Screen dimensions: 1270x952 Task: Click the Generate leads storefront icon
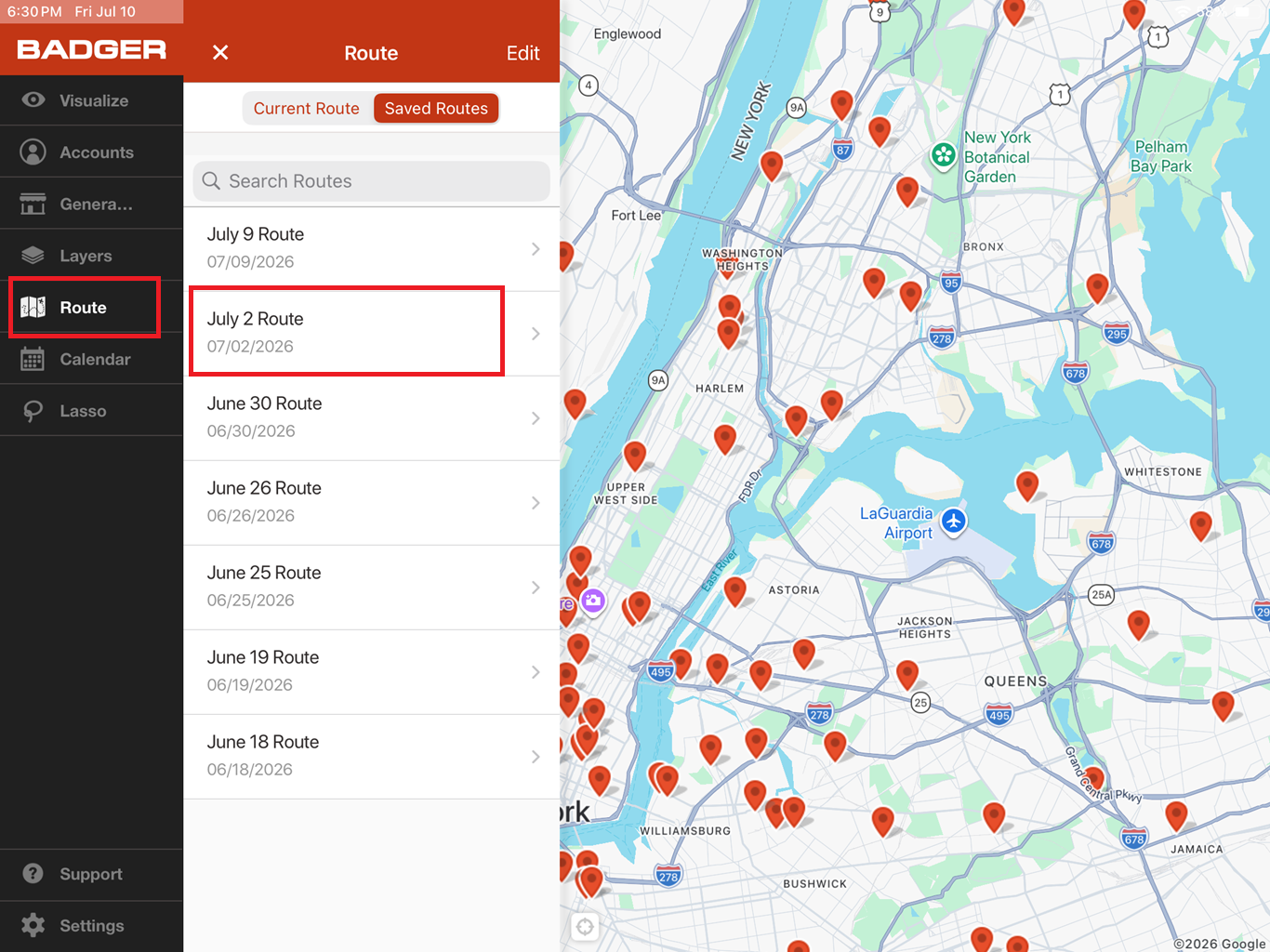33,204
